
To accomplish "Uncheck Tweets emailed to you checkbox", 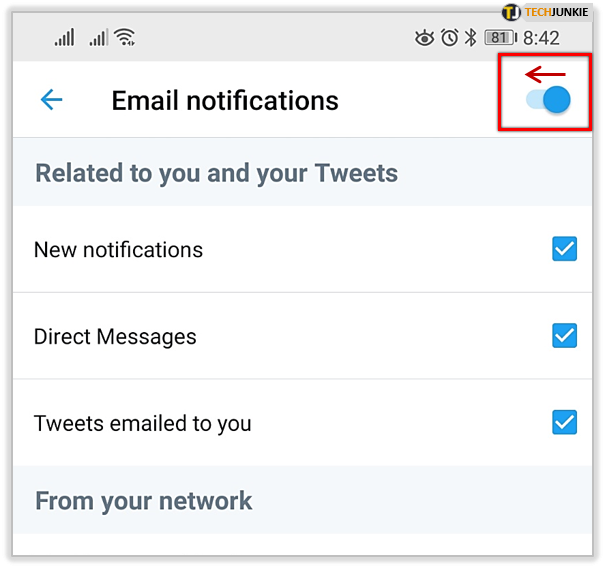I will (564, 422).
